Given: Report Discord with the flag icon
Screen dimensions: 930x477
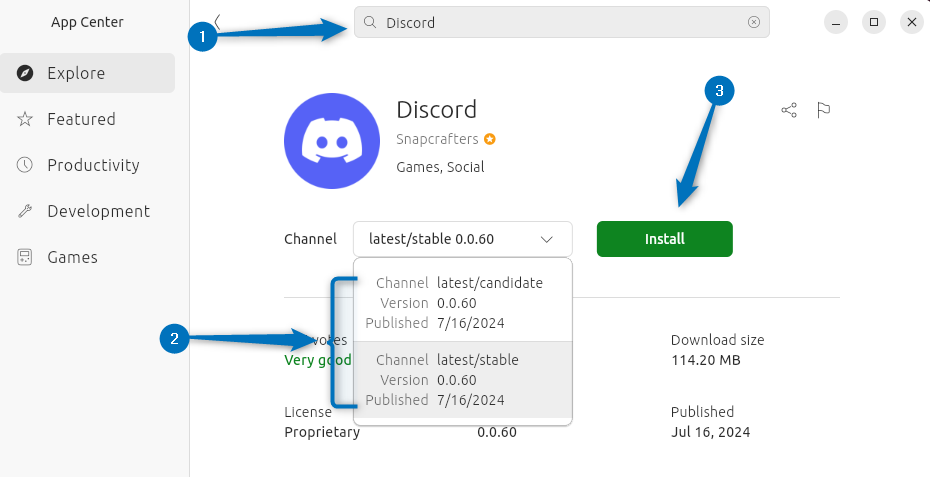Looking at the screenshot, I should pos(824,110).
